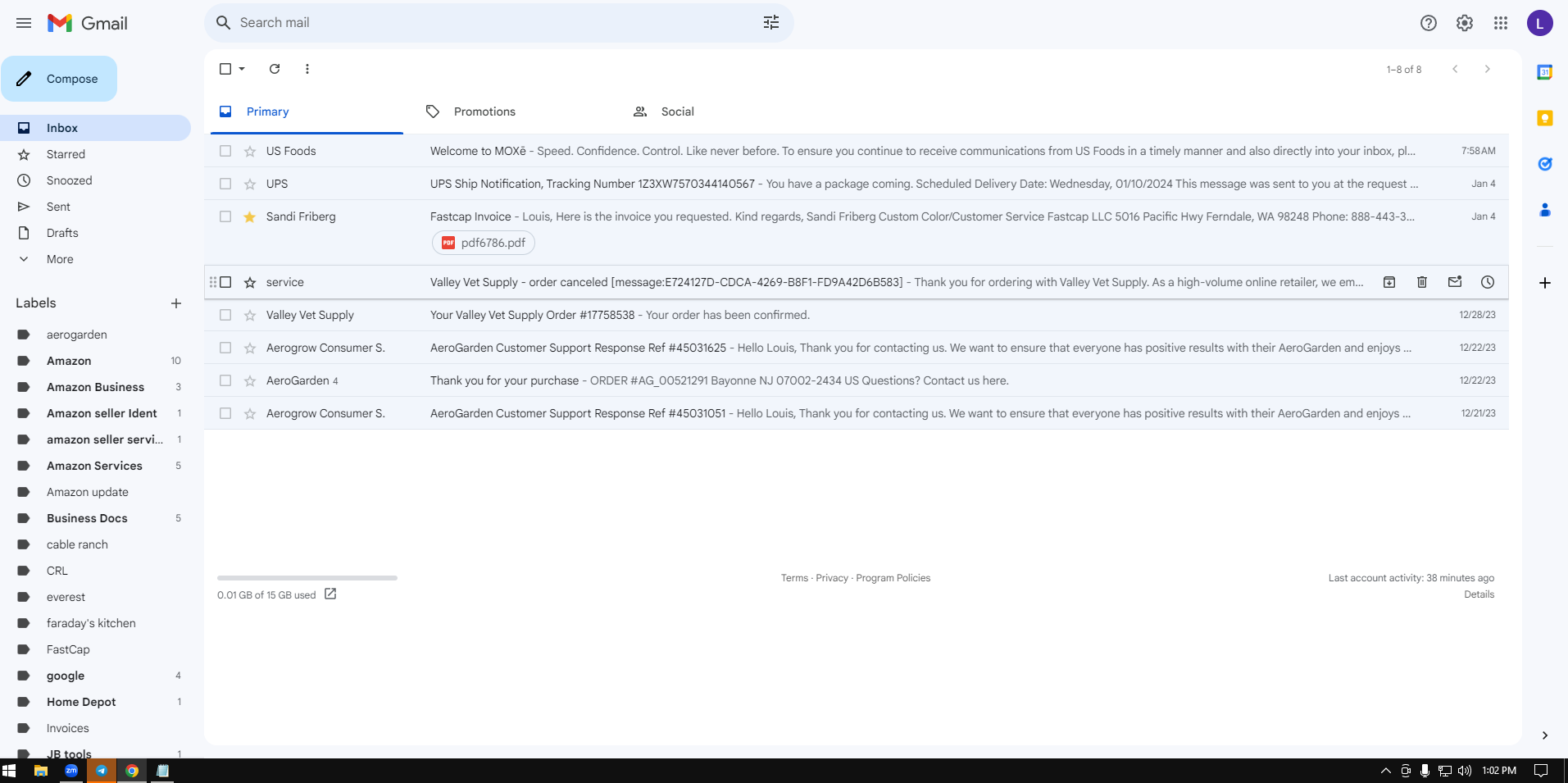Show hidden system tray icons
Image resolution: width=1568 pixels, height=783 pixels.
click(1385, 771)
